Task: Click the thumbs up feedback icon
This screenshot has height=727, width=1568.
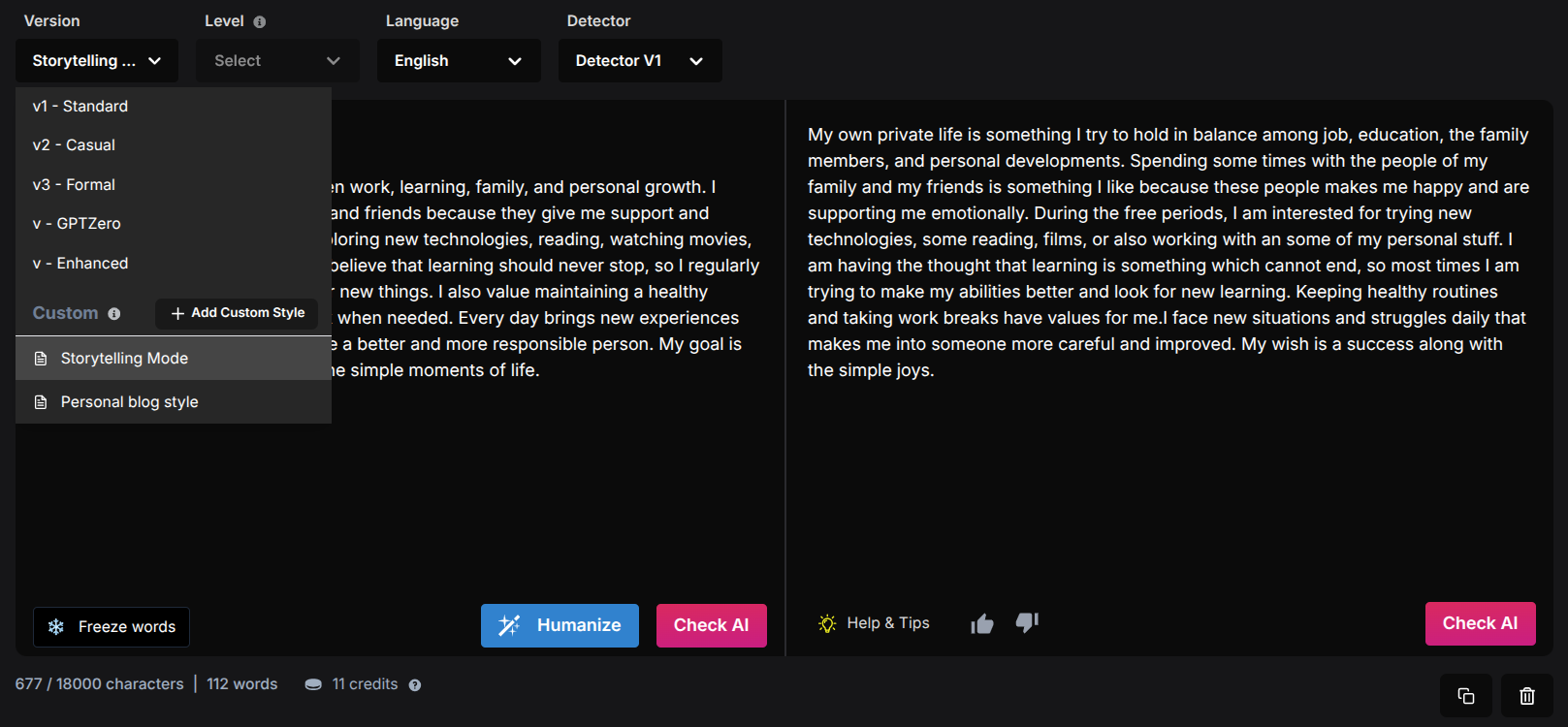Action: point(982,624)
